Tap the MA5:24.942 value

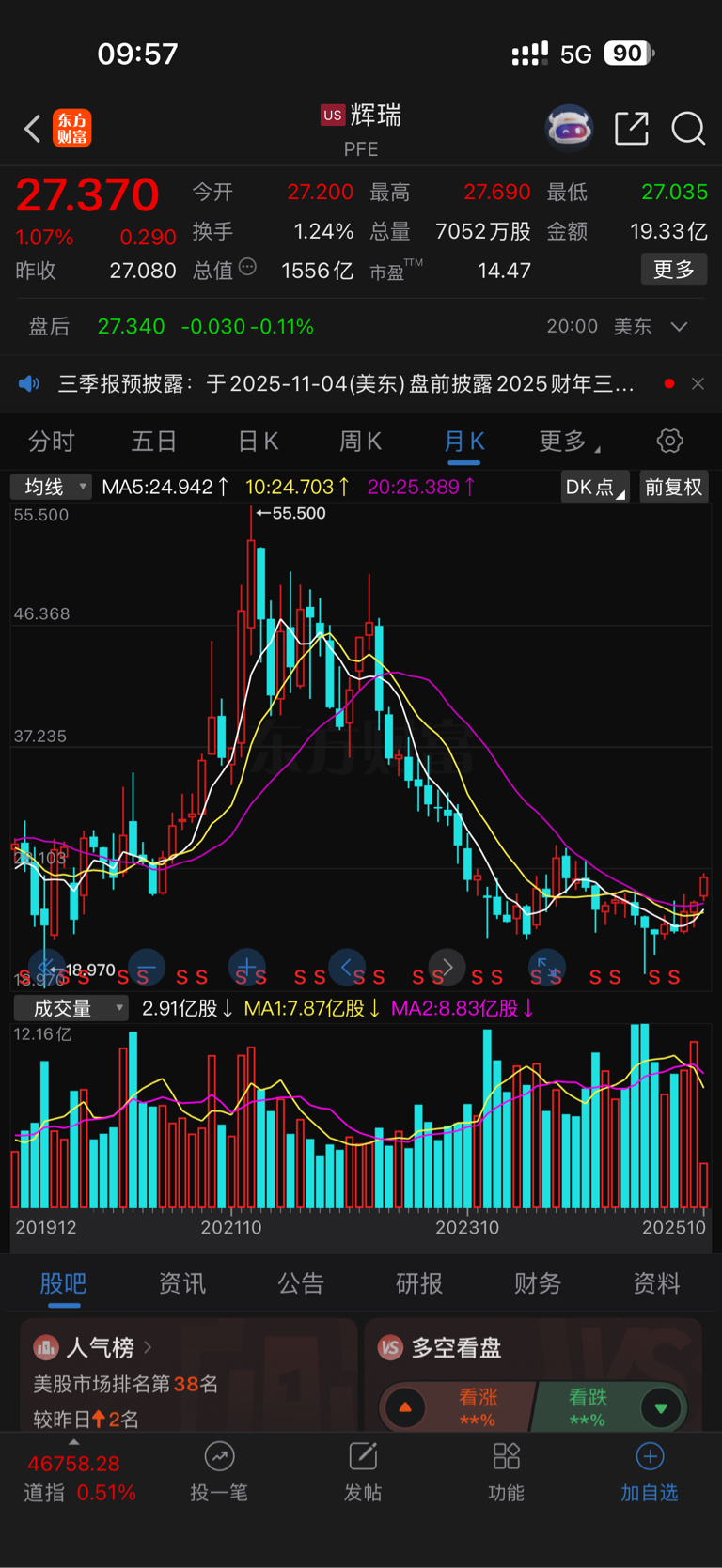point(165,487)
